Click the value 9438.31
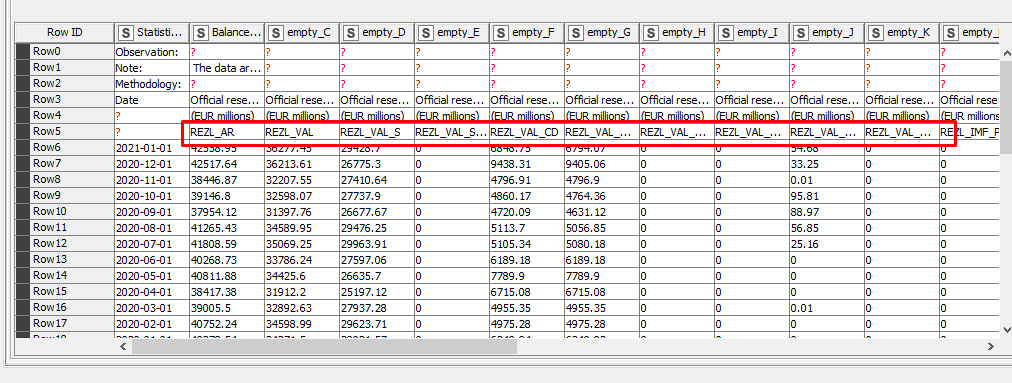1012x383 pixels. tap(526, 164)
